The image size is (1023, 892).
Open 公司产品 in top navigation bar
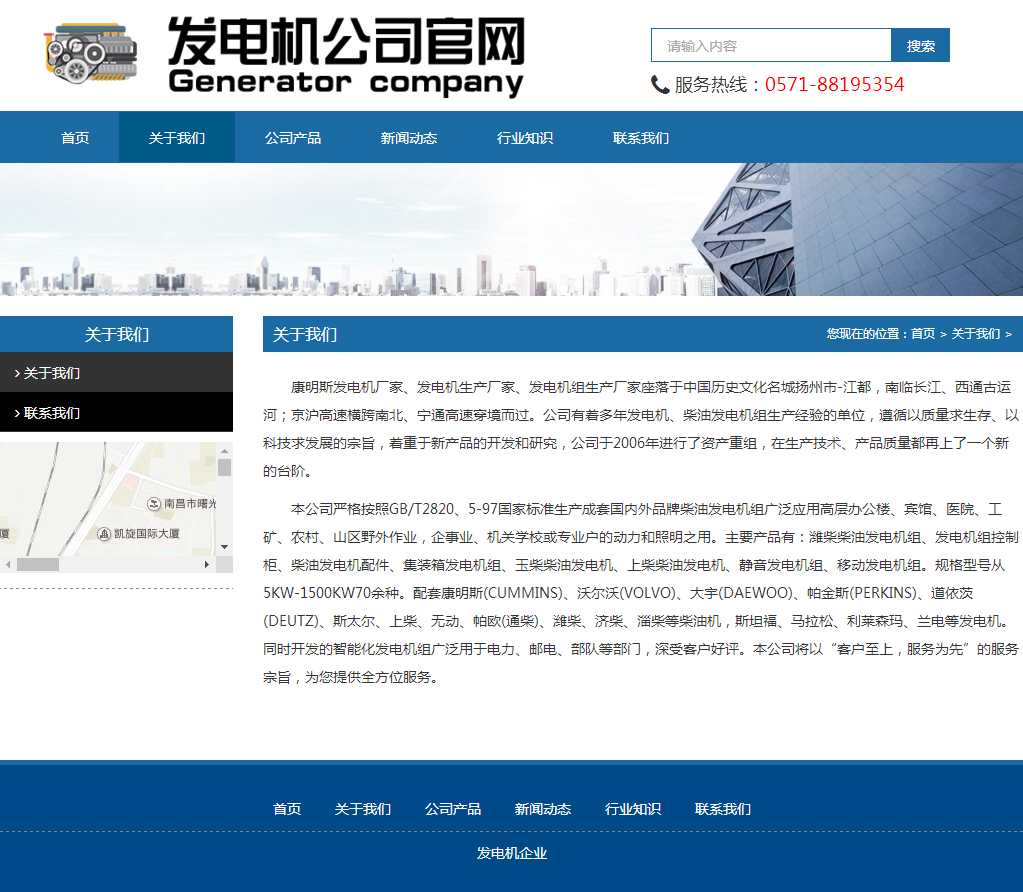(x=293, y=138)
